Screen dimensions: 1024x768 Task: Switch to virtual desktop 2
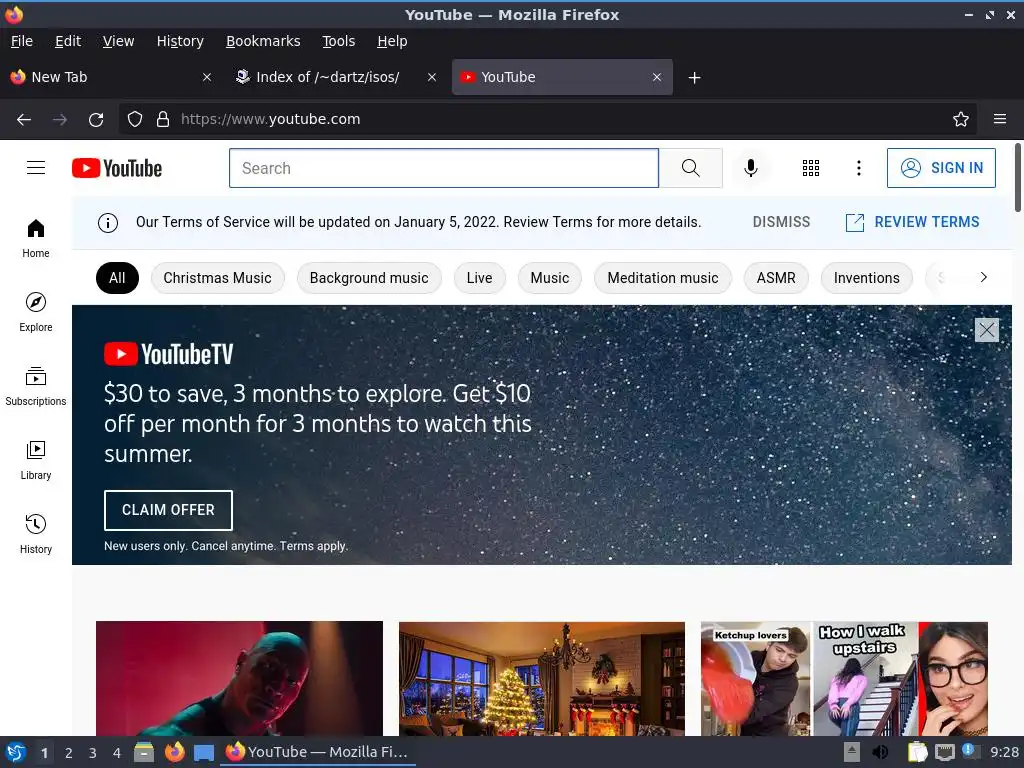pos(69,753)
